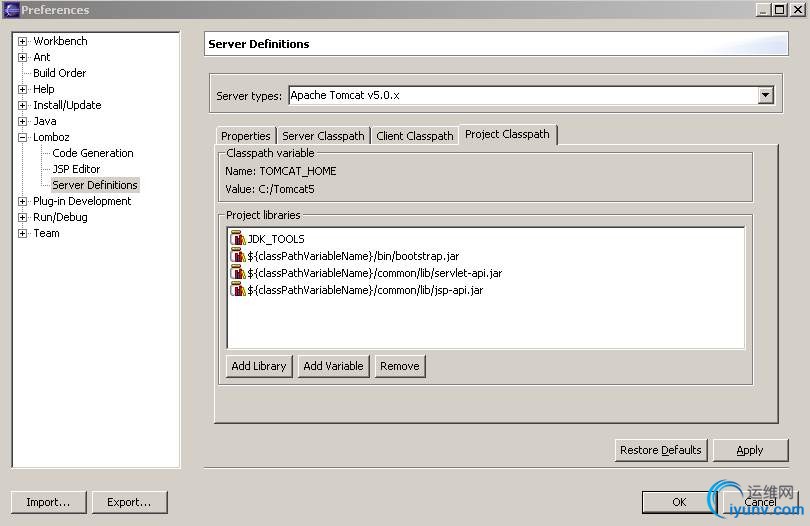The height and width of the screenshot is (526, 810).
Task: Select the /bin/bootstrap.jar library entry
Action: [x=353, y=256]
